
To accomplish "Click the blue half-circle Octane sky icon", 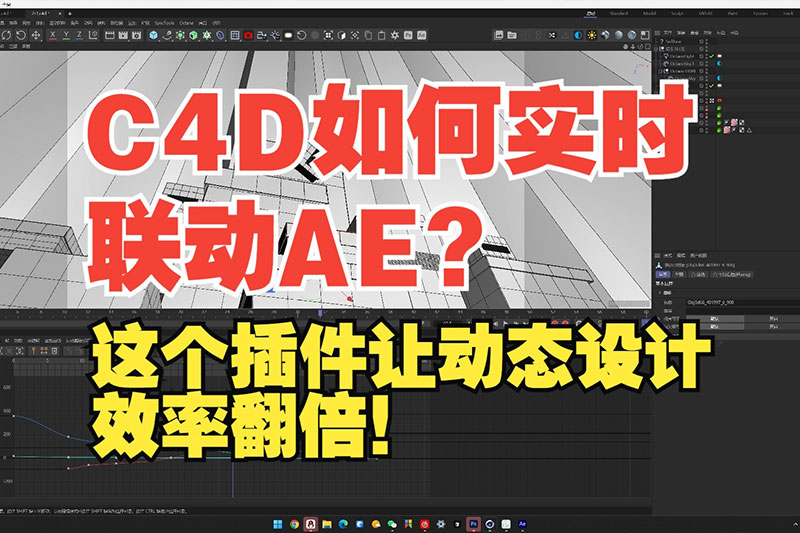I will [x=578, y=35].
